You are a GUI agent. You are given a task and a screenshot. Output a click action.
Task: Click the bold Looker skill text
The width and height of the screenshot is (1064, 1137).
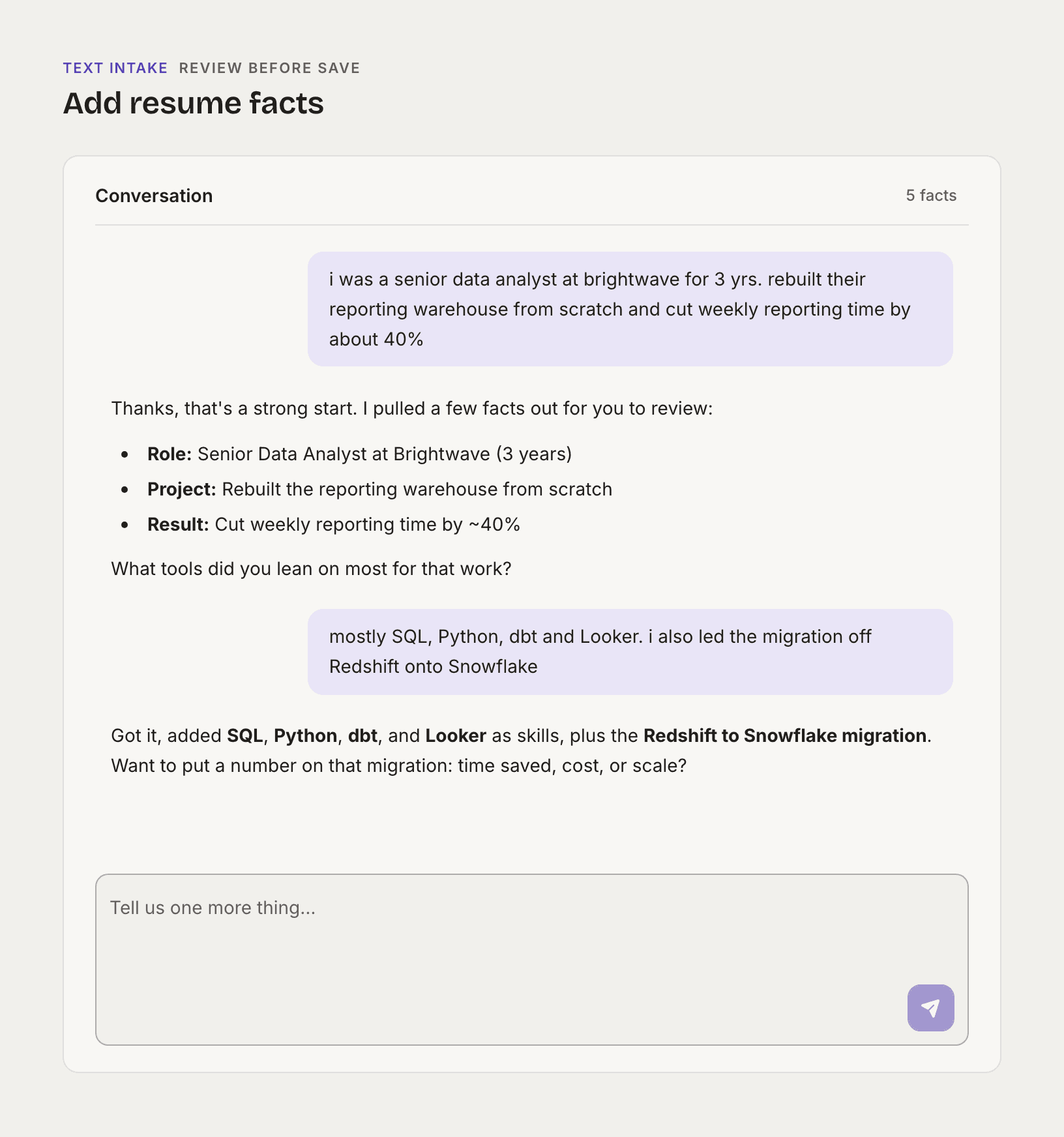[456, 735]
